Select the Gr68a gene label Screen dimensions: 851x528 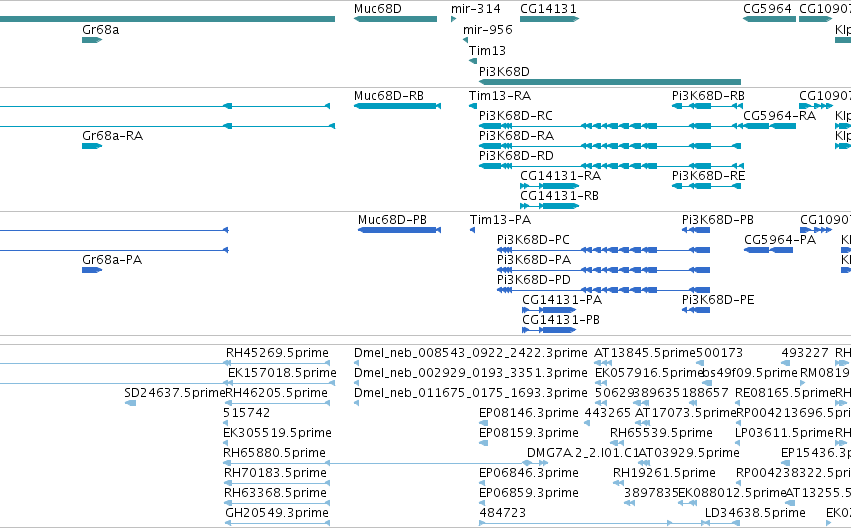coord(100,30)
